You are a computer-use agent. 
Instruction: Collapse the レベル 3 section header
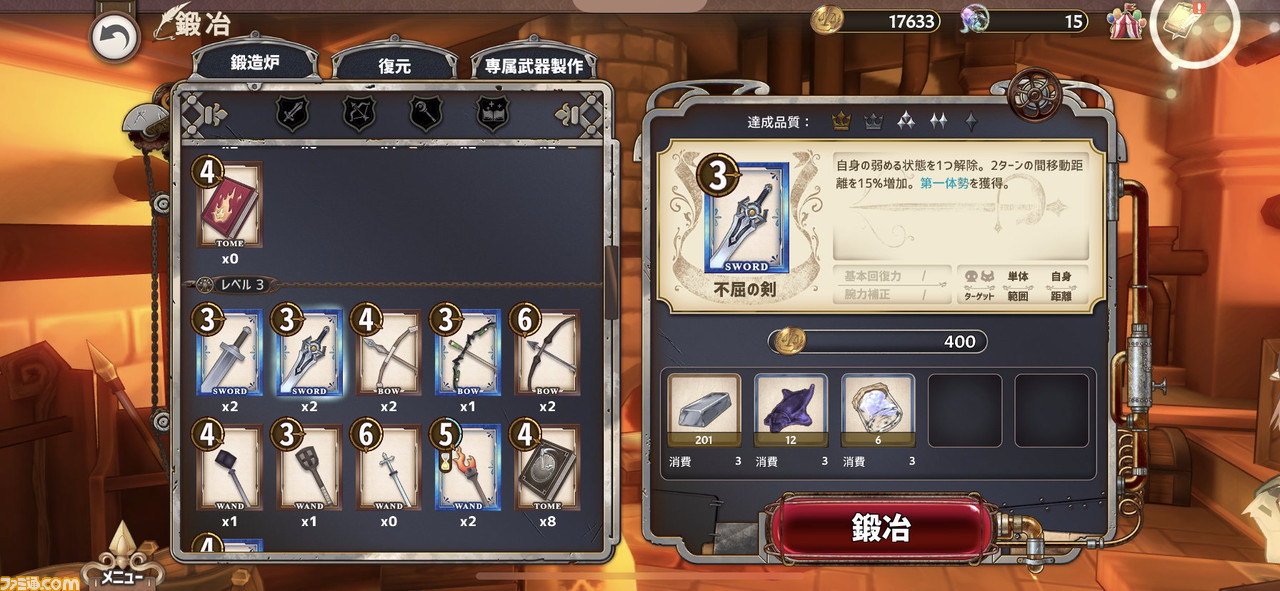pos(234,285)
